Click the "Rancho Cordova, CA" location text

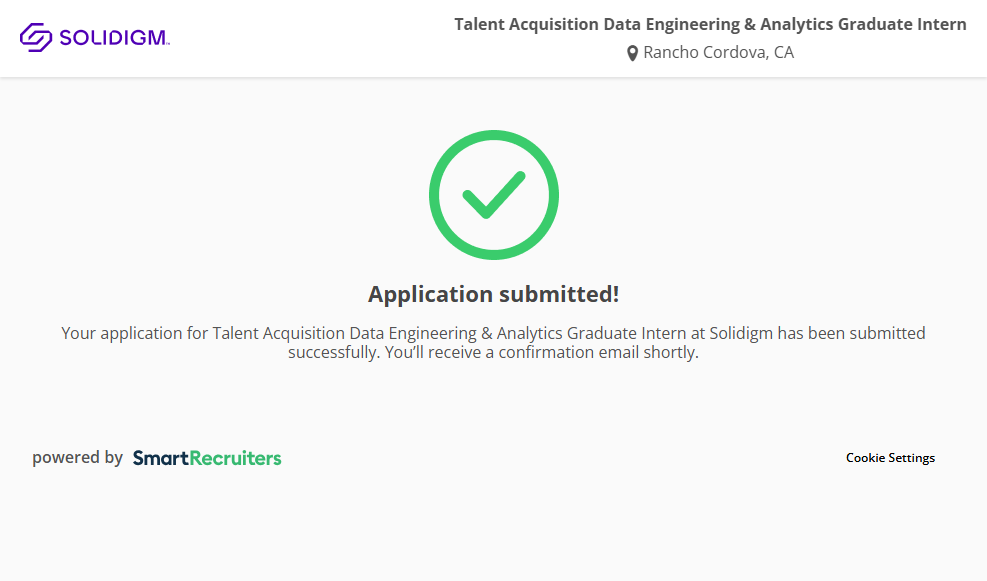718,52
